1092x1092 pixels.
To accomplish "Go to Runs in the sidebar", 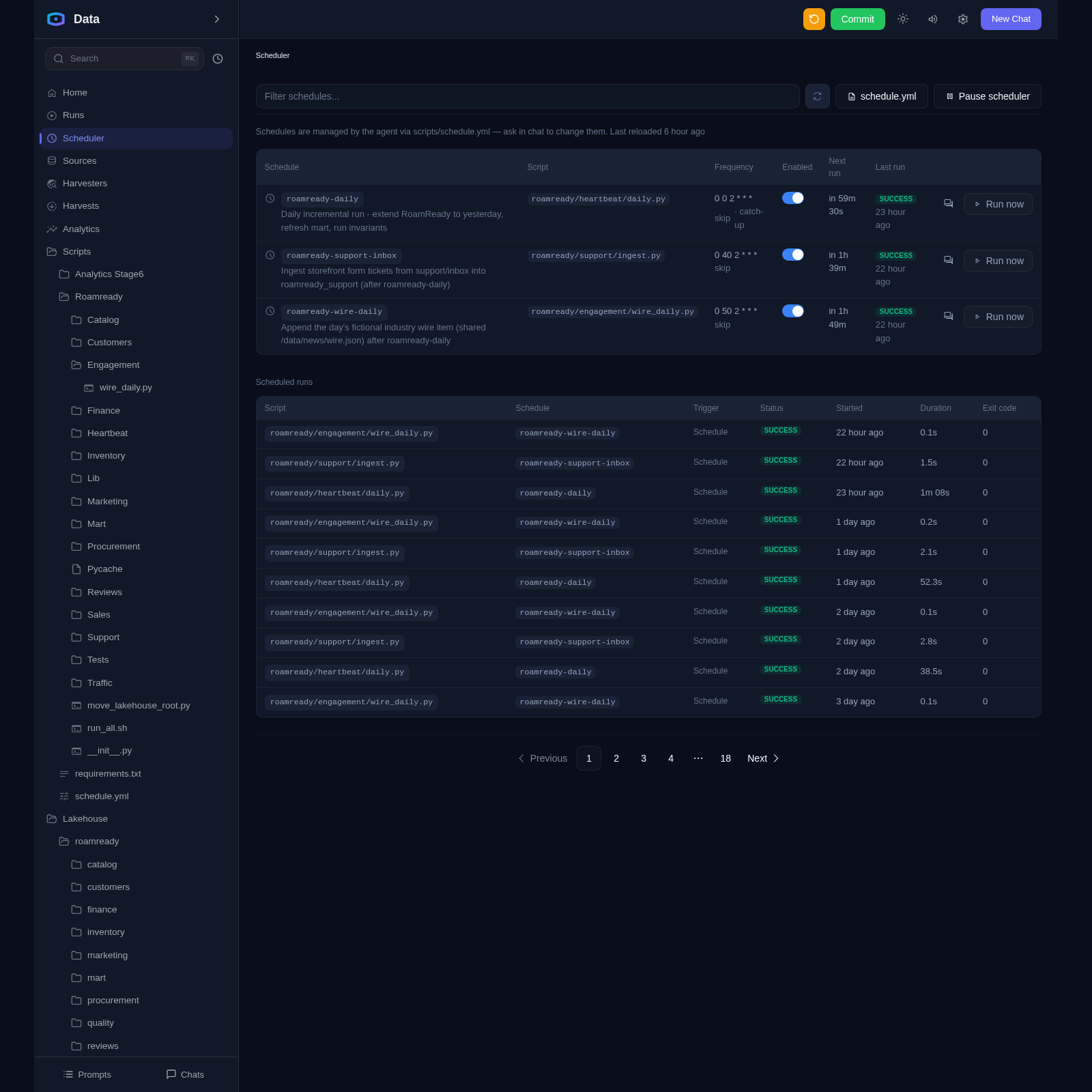I will [136, 115].
